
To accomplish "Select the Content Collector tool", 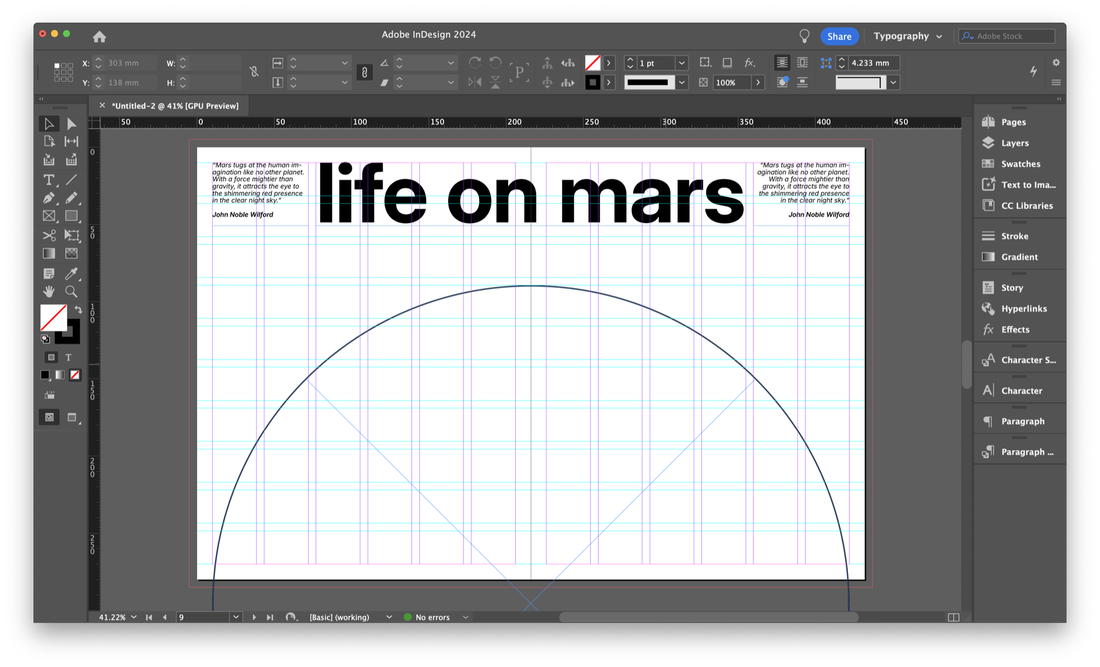I will click(x=49, y=160).
